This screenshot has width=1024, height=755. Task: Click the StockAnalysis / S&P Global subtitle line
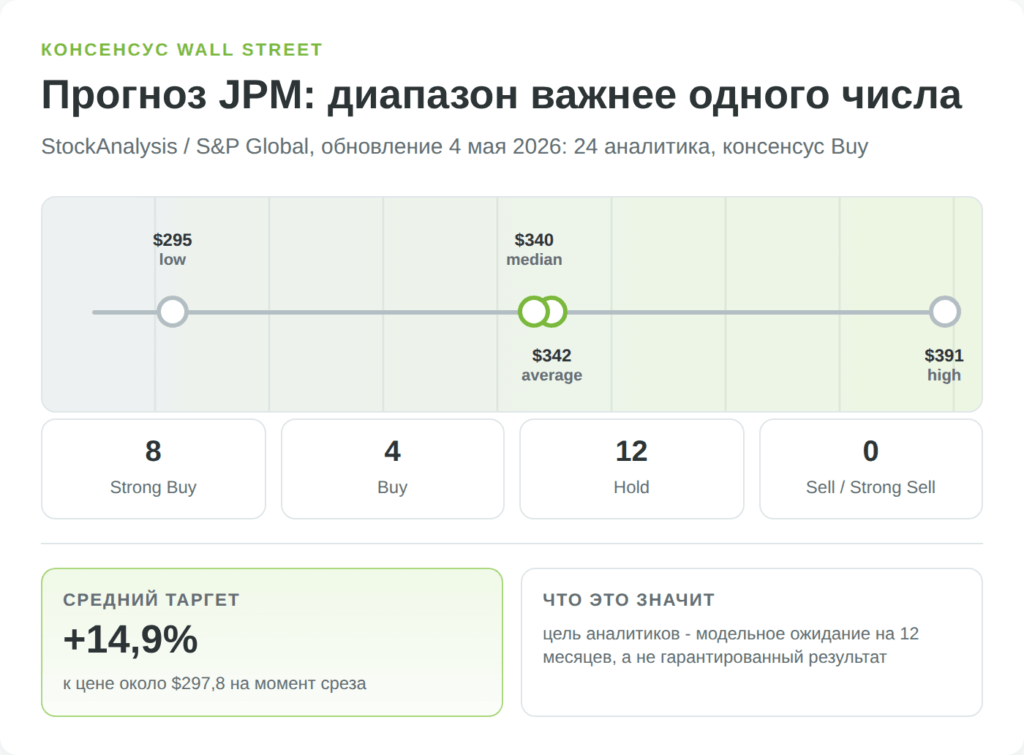point(455,146)
